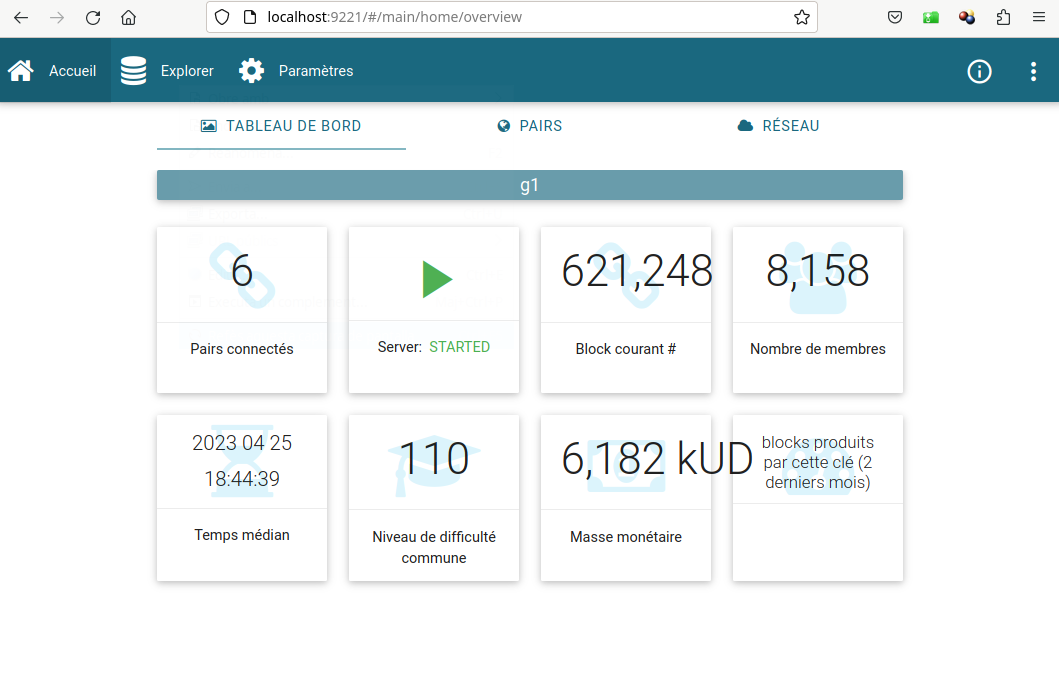This screenshot has width=1059, height=674.
Task: Click the g1 currency banner
Action: coord(529,185)
